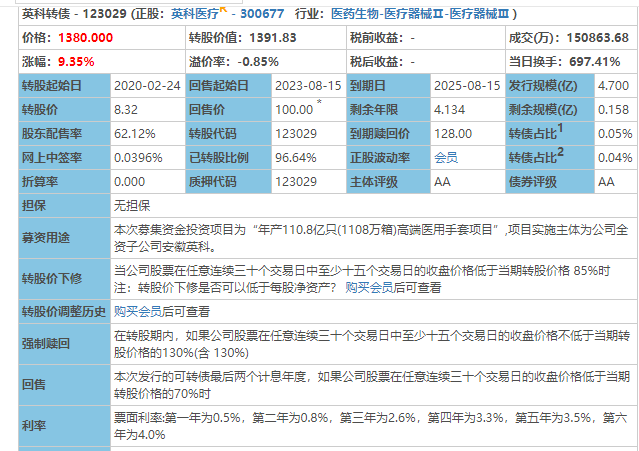Select the 折算率 value 0.000
The width and height of the screenshot is (639, 451).
129,182
